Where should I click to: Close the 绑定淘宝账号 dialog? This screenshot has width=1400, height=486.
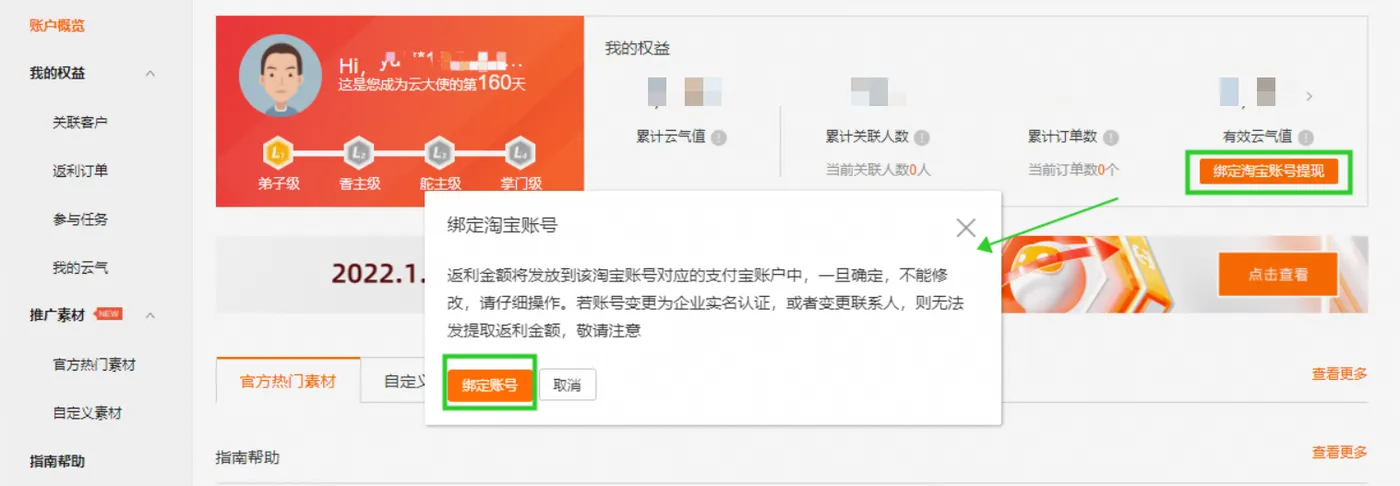965,228
